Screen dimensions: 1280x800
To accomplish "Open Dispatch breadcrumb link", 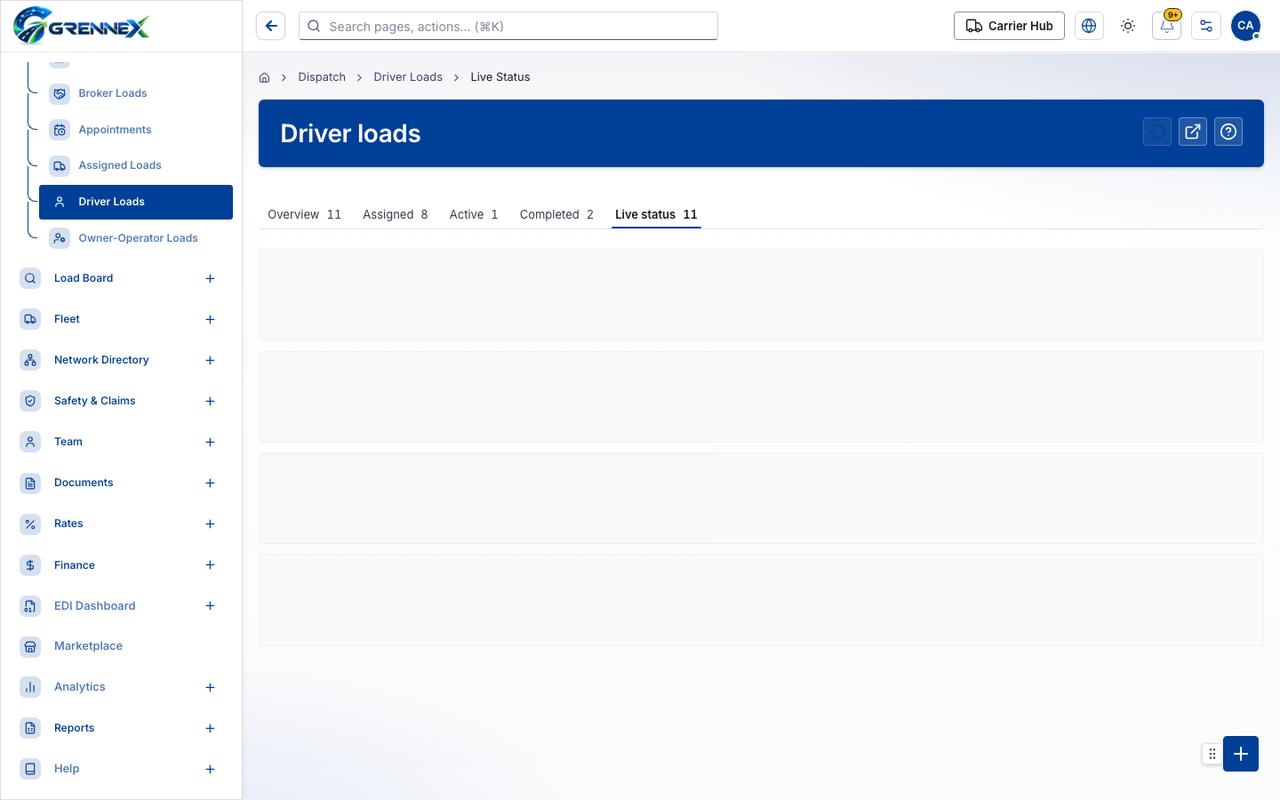I will tap(322, 77).
